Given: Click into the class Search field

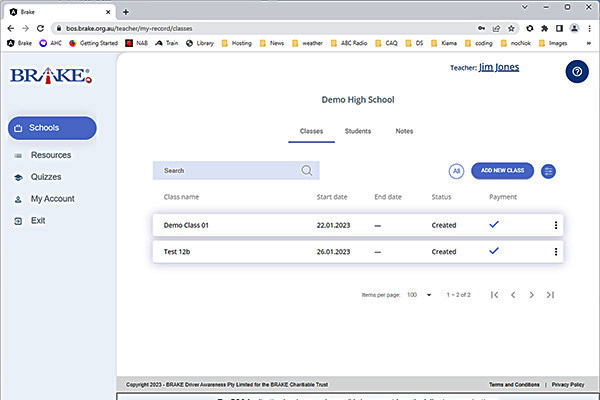Looking at the screenshot, I should [x=228, y=171].
